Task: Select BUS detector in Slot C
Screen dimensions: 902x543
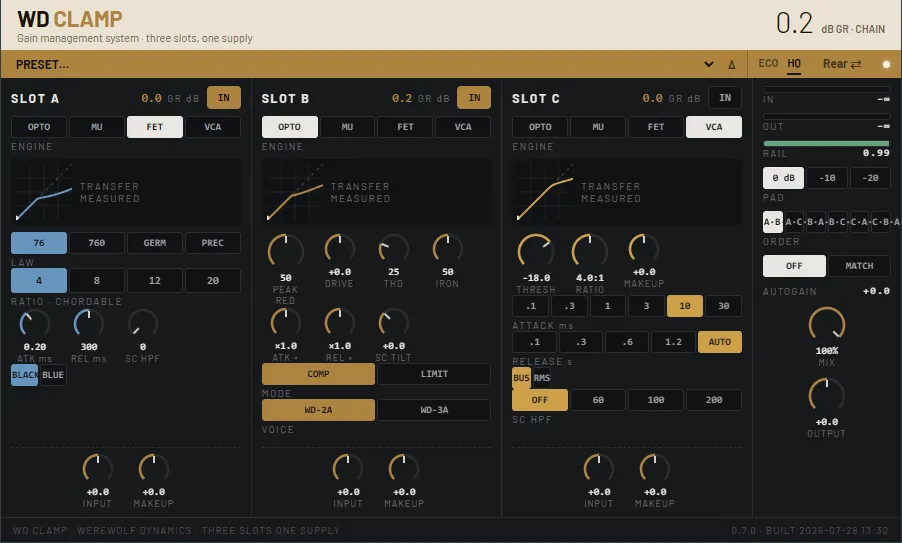Action: (521, 378)
